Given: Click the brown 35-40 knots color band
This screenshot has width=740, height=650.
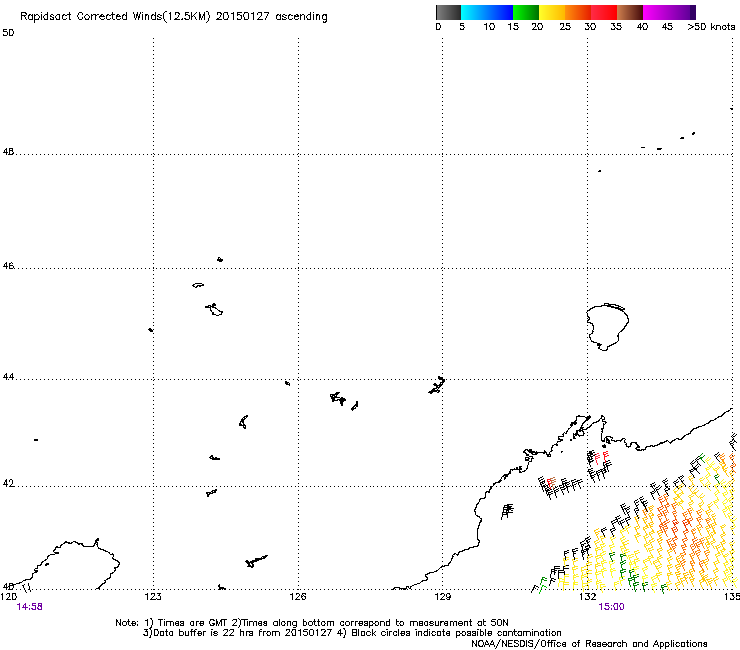Looking at the screenshot, I should pos(630,12).
